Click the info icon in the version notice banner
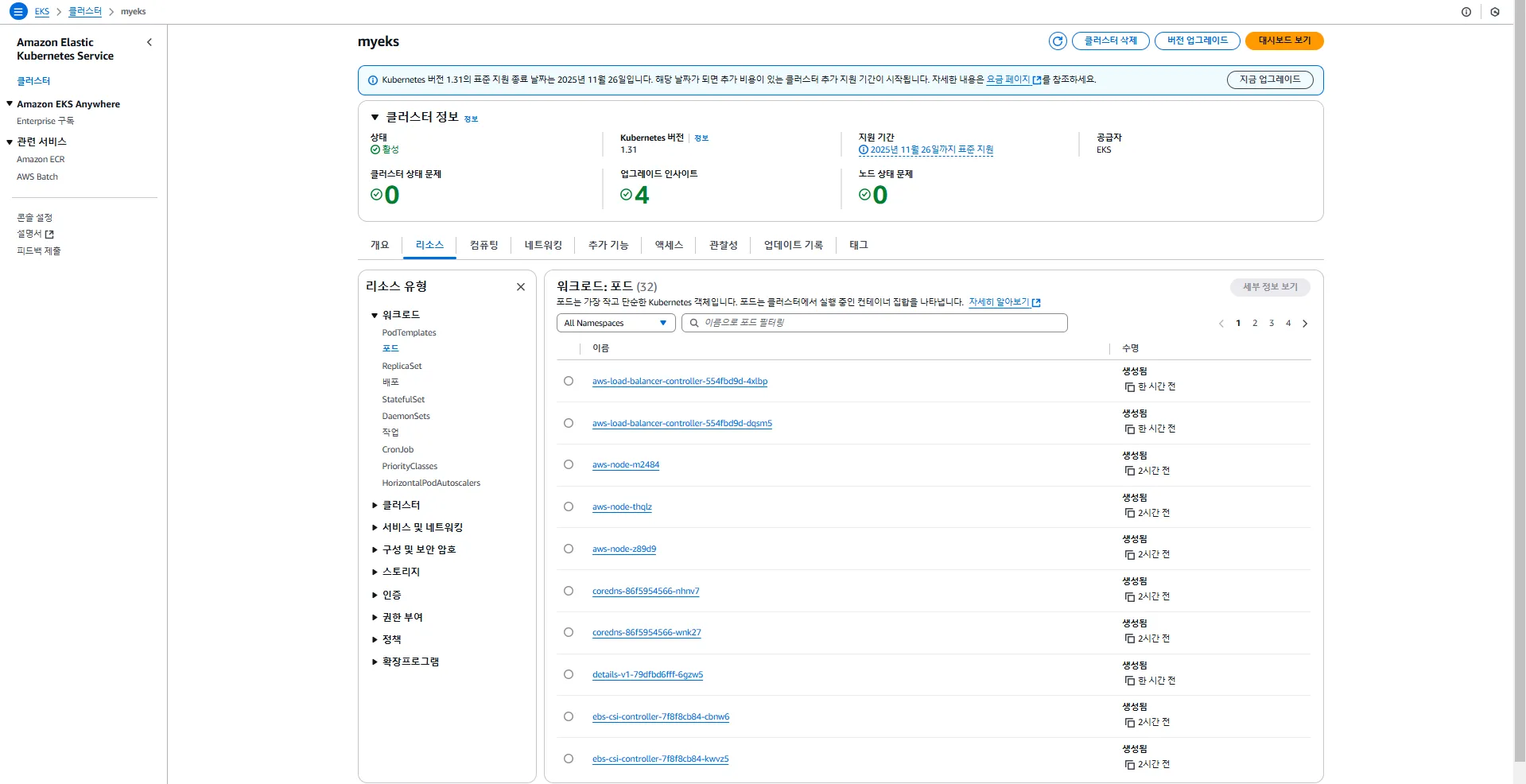This screenshot has width=1526, height=784. (373, 80)
